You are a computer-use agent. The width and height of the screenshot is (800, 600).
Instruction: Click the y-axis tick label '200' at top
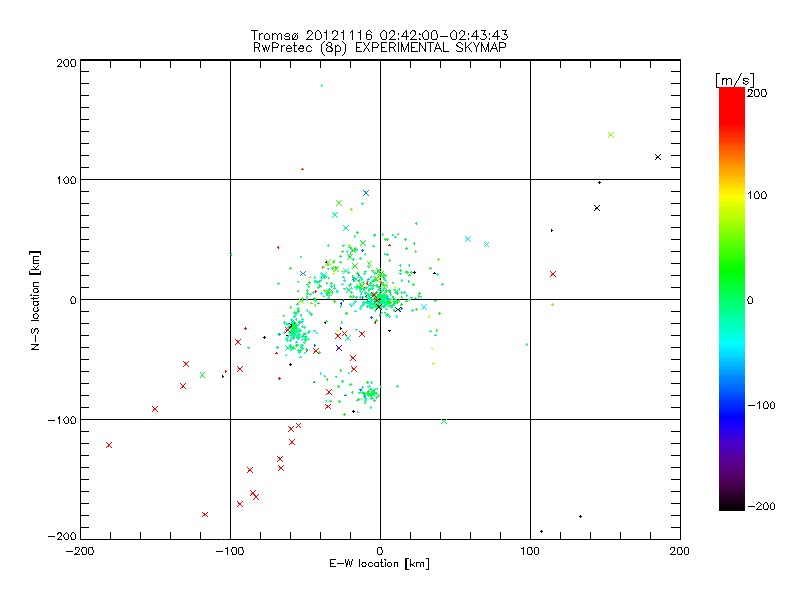click(x=66, y=63)
